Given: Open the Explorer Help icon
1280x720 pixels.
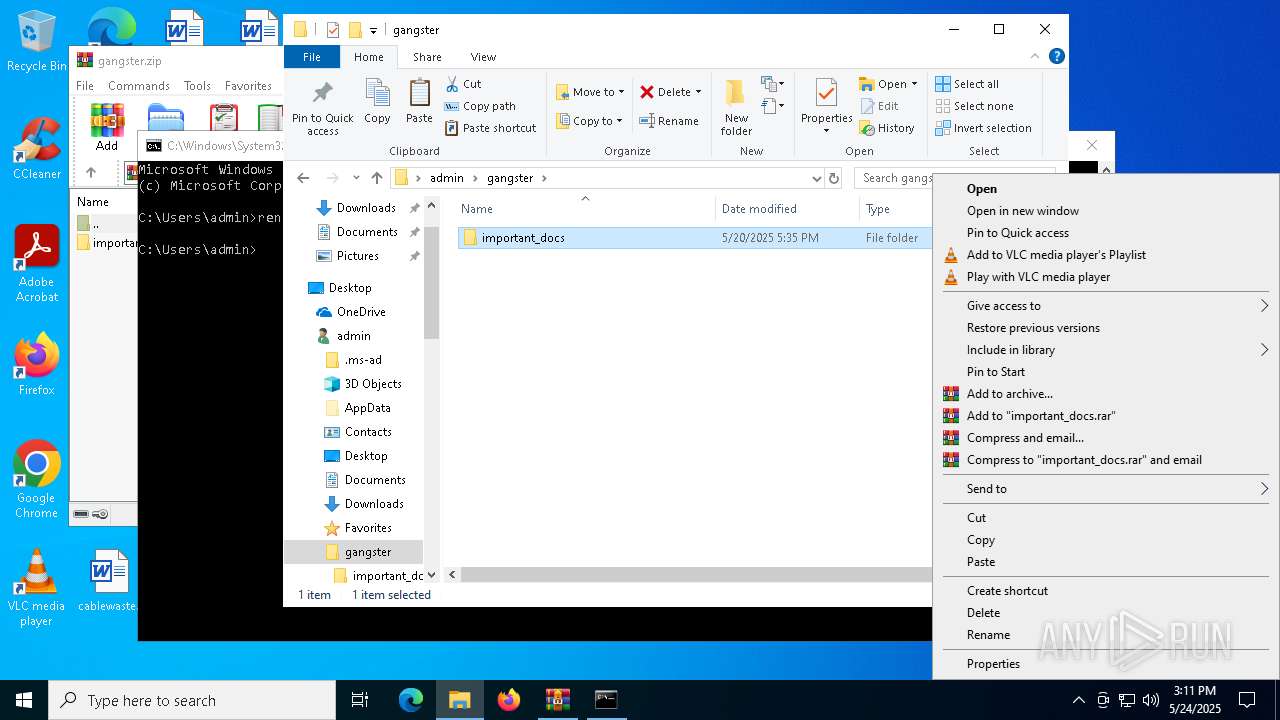Looking at the screenshot, I should 1056,57.
